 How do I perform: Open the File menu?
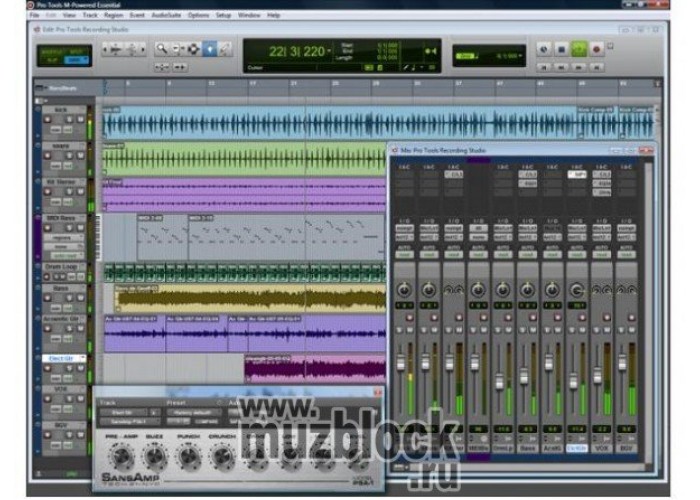(34, 15)
